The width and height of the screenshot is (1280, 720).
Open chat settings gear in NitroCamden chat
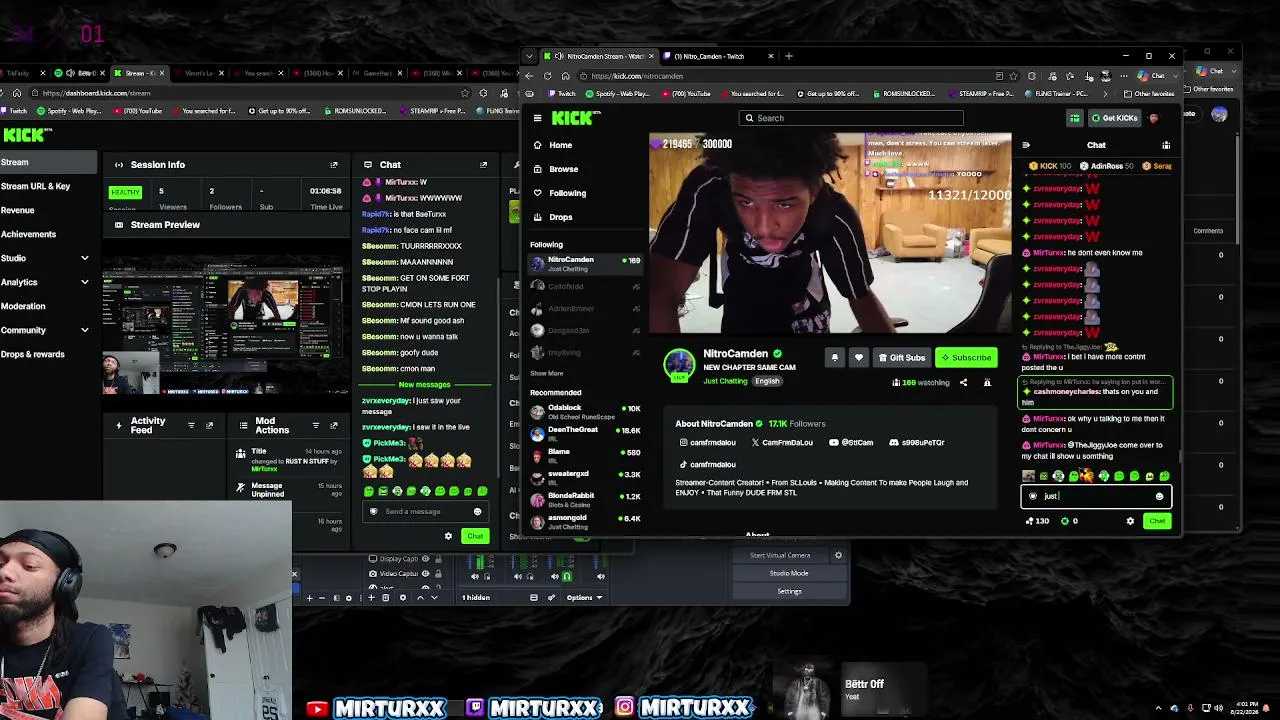[1131, 521]
